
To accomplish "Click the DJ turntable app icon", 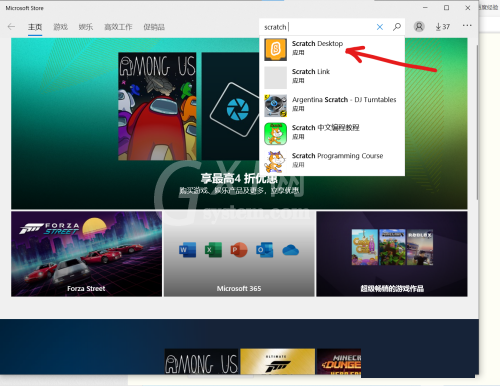I will click(x=275, y=106).
